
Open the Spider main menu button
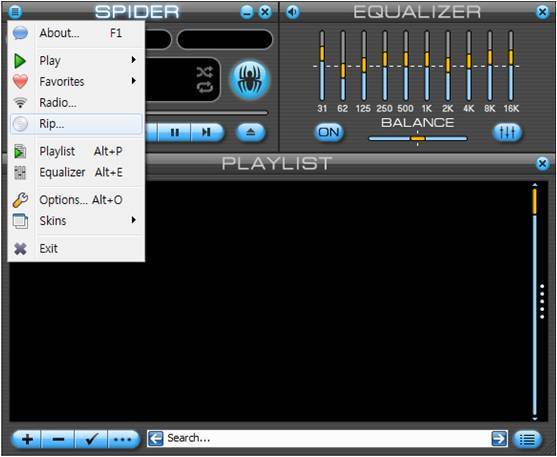[15, 12]
